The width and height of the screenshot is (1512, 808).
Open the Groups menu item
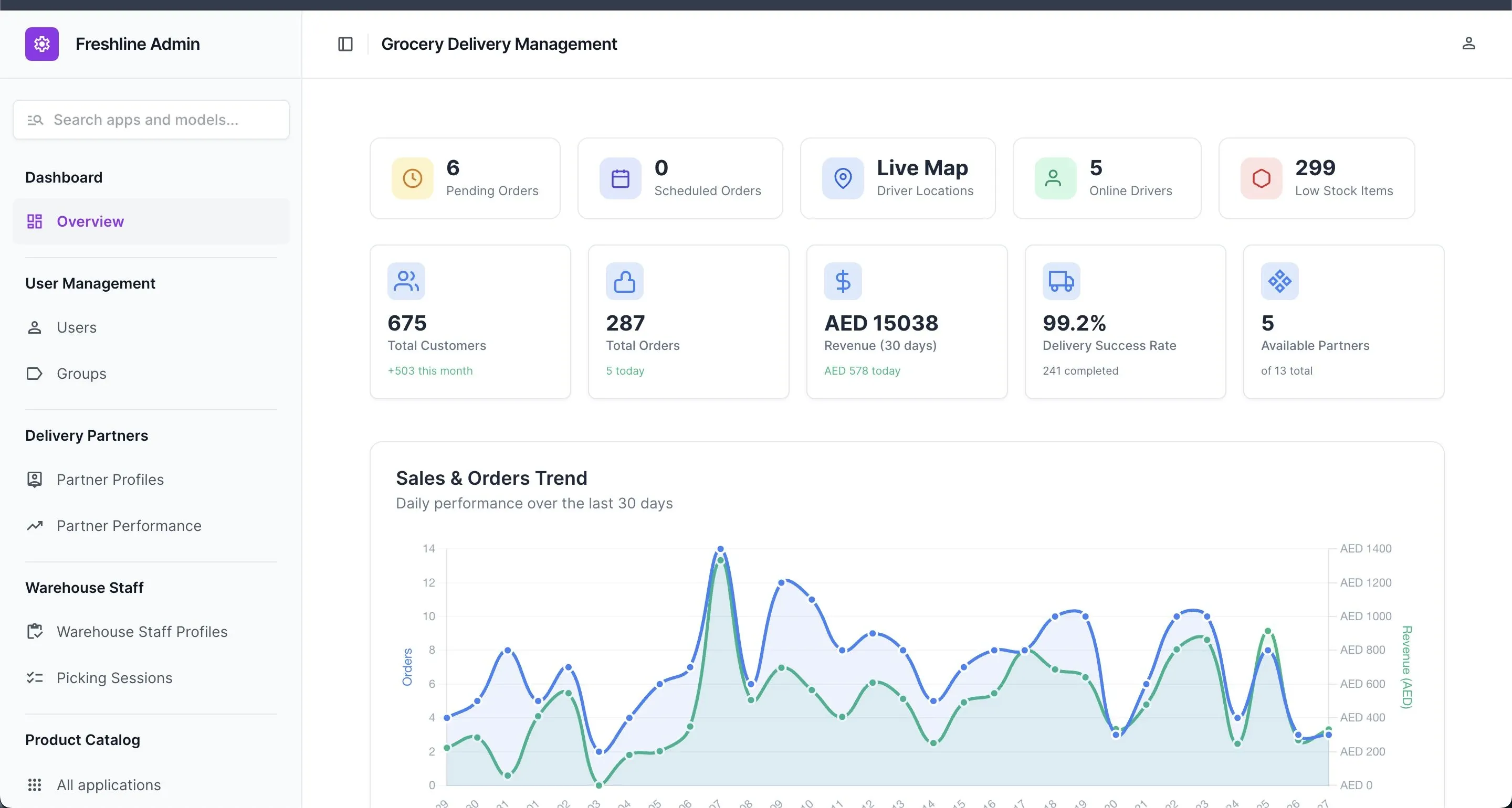tap(151, 374)
